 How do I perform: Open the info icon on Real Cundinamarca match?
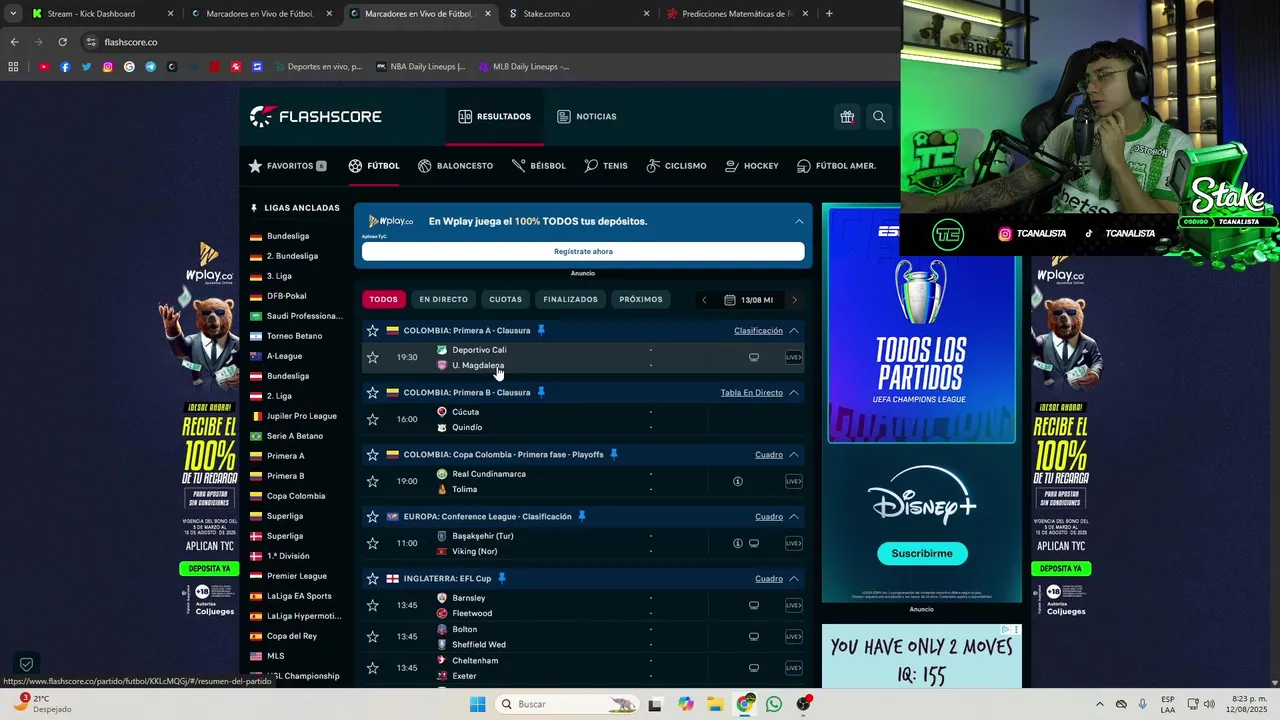738,481
